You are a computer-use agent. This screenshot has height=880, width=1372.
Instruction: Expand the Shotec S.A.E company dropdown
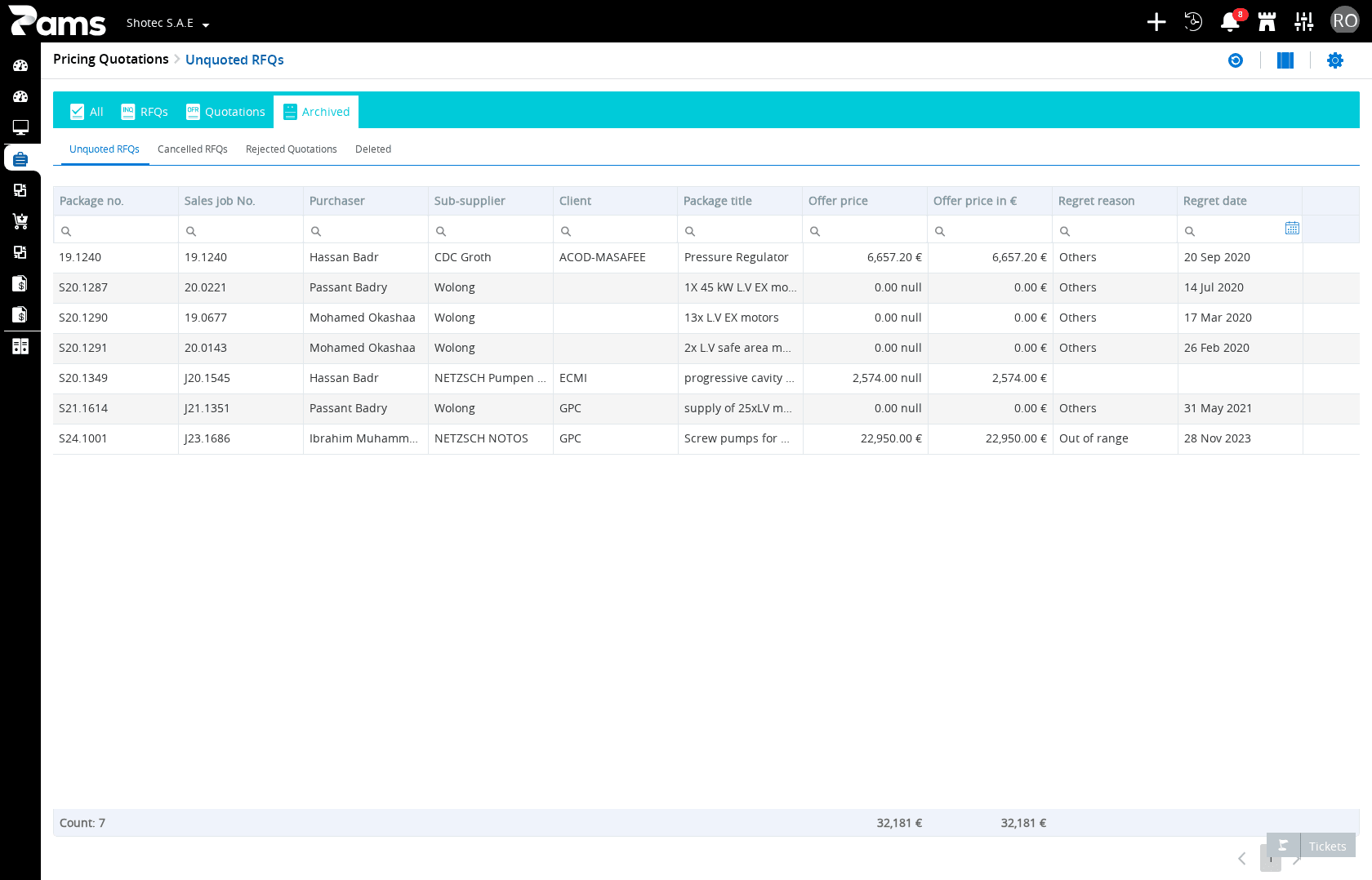168,23
